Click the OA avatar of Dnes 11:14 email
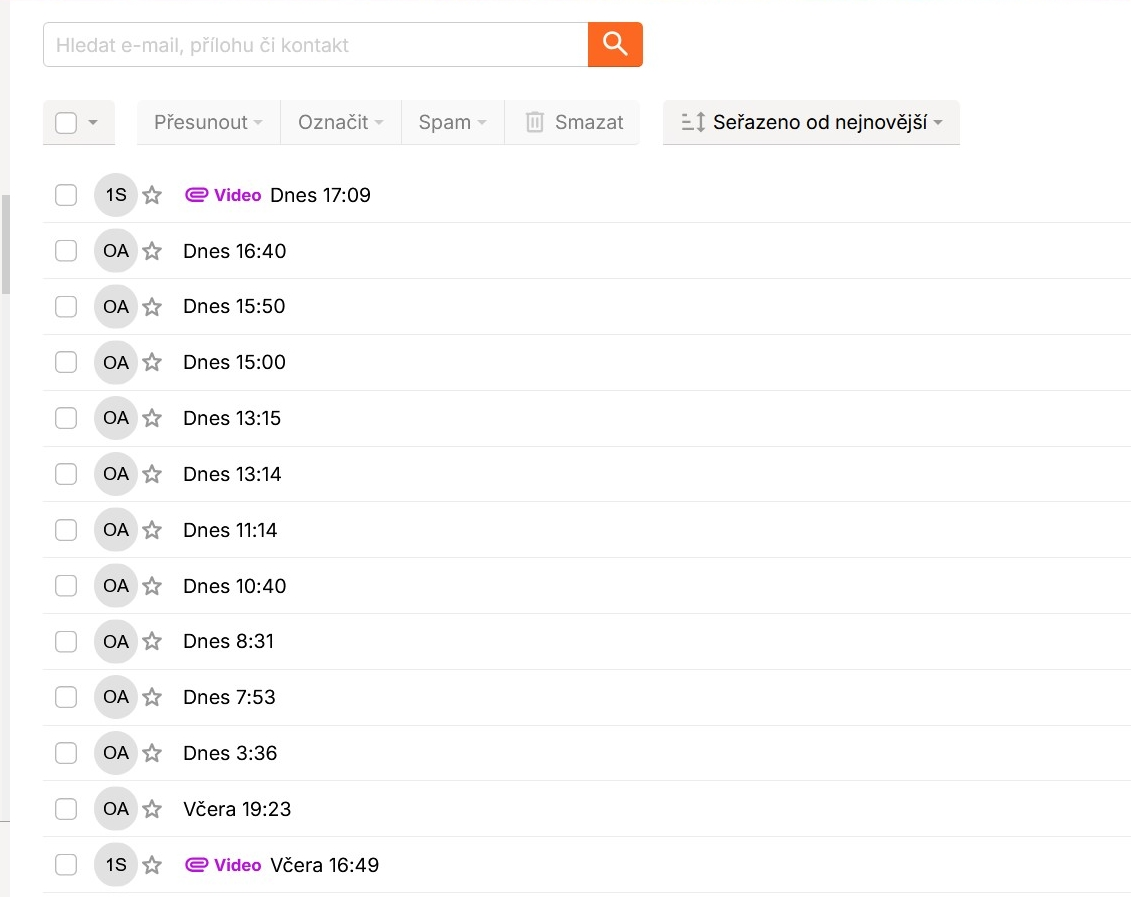Viewport: 1131px width, 897px height. [115, 530]
